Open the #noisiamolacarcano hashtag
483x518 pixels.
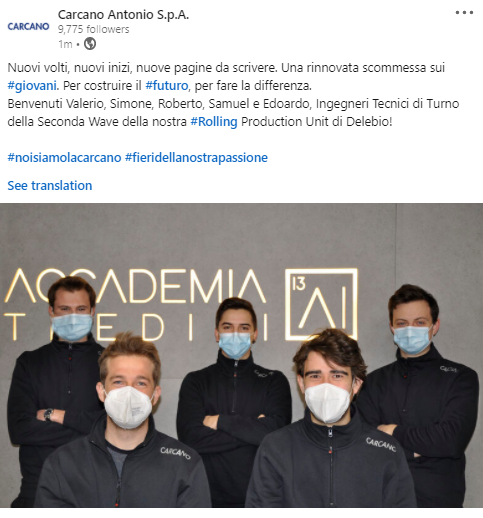tap(64, 157)
